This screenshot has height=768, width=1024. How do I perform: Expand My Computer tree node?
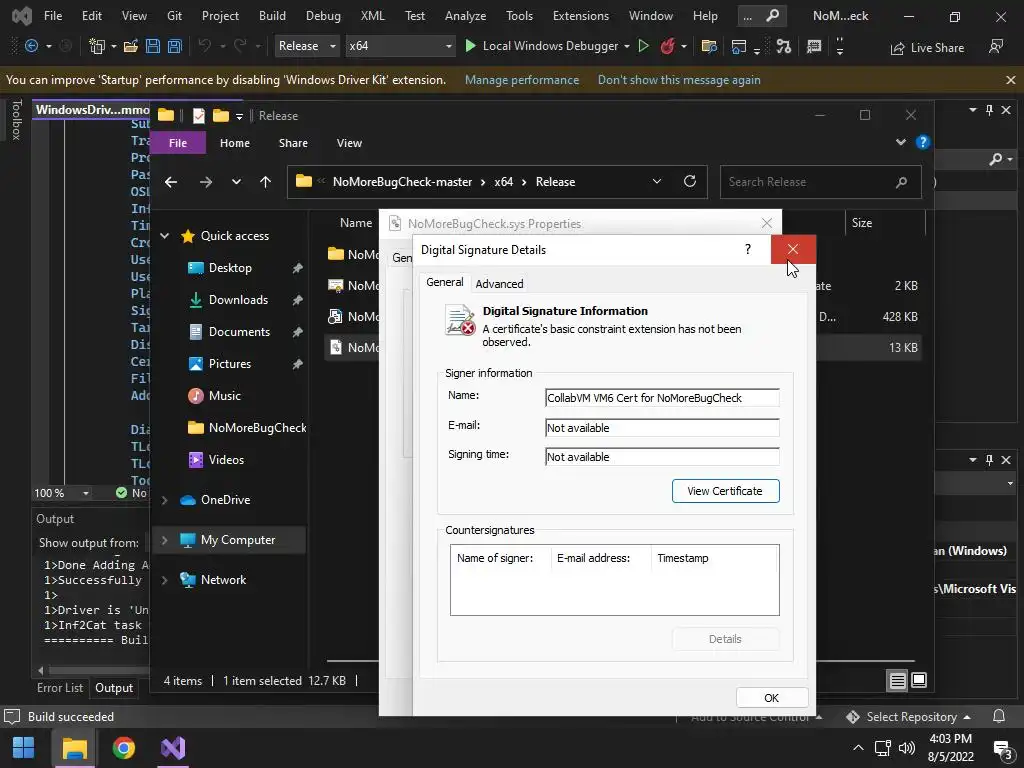[165, 540]
